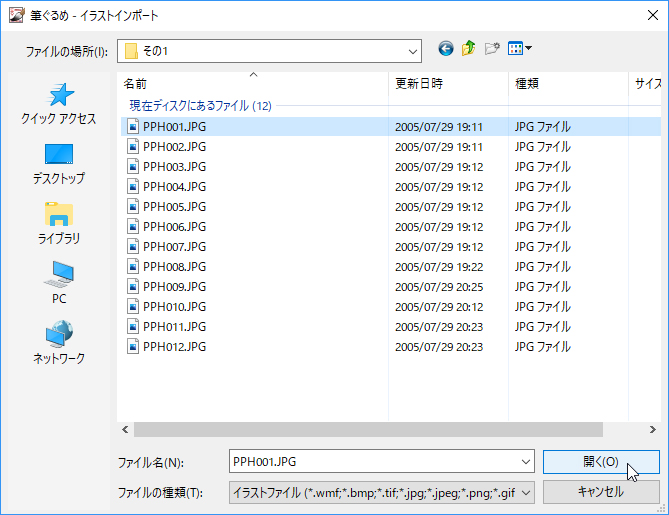Expand the file type filter dropdown
The width and height of the screenshot is (669, 515).
pyautogui.click(x=526, y=492)
